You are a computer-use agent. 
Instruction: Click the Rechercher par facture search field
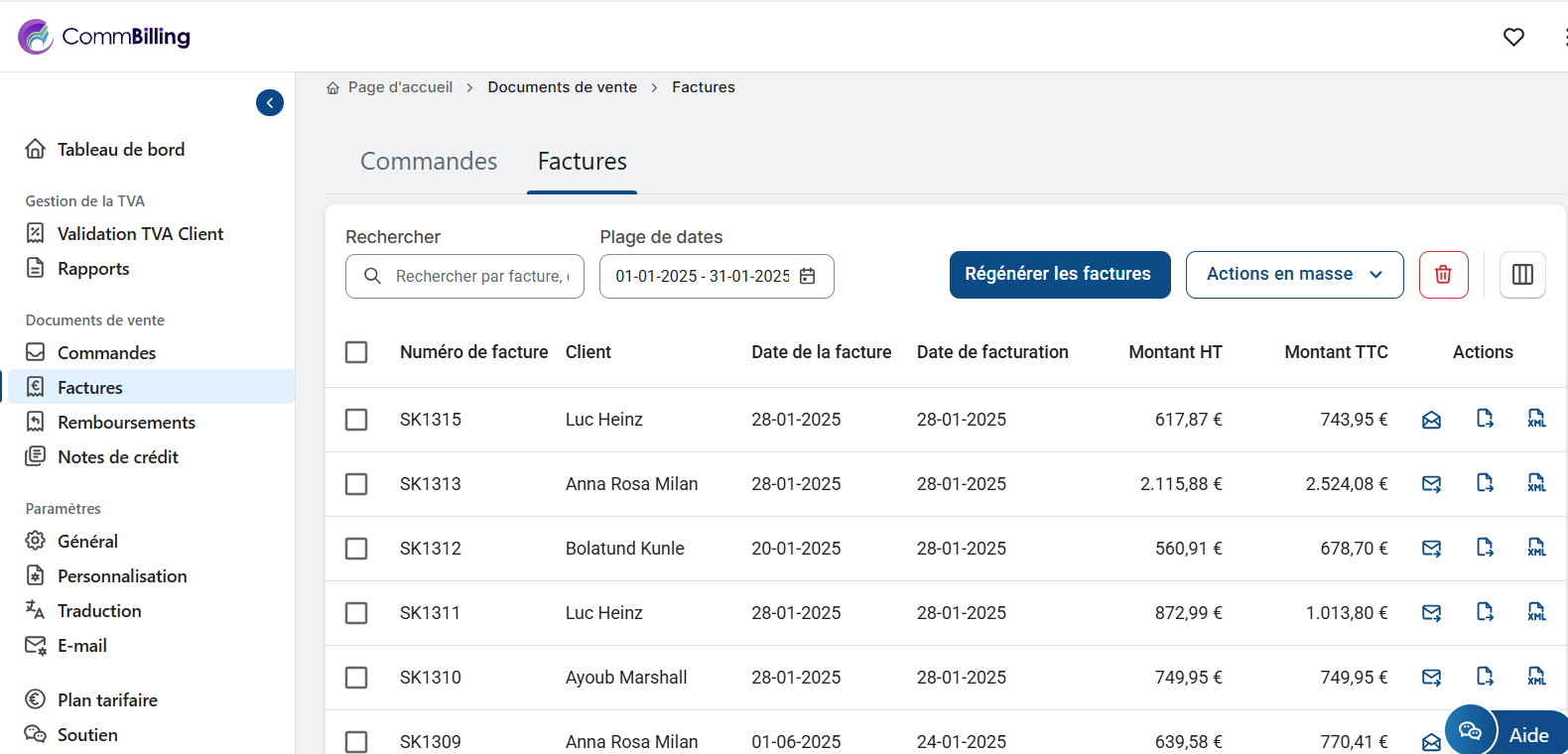coord(476,277)
